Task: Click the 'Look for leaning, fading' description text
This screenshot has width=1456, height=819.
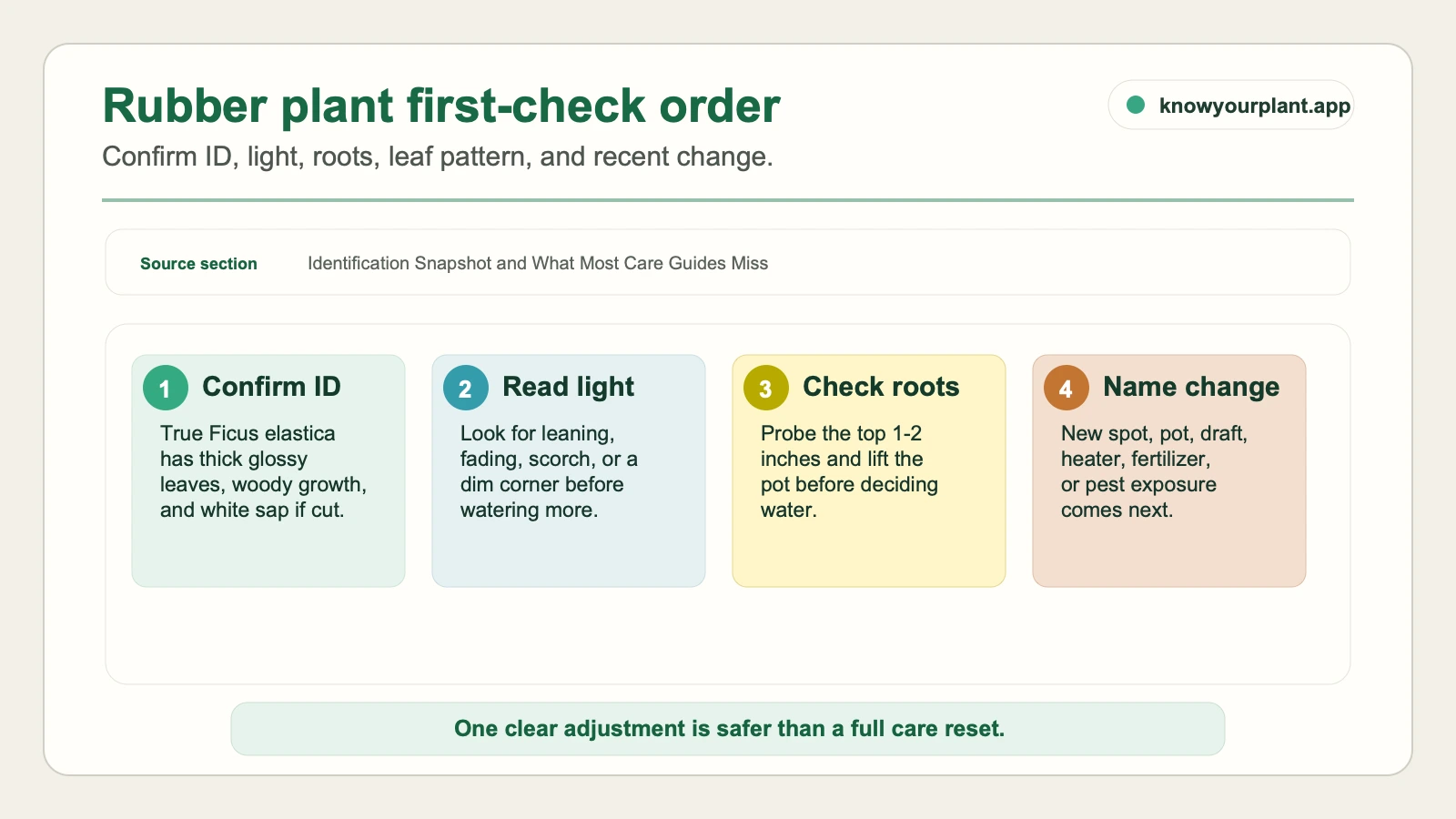Action: (x=549, y=471)
